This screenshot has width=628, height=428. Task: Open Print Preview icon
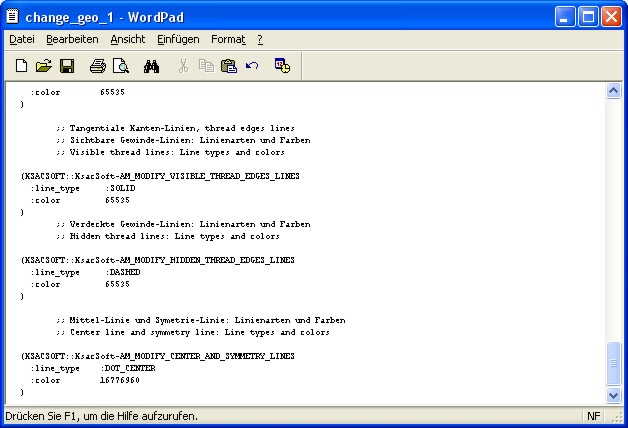[x=121, y=66]
